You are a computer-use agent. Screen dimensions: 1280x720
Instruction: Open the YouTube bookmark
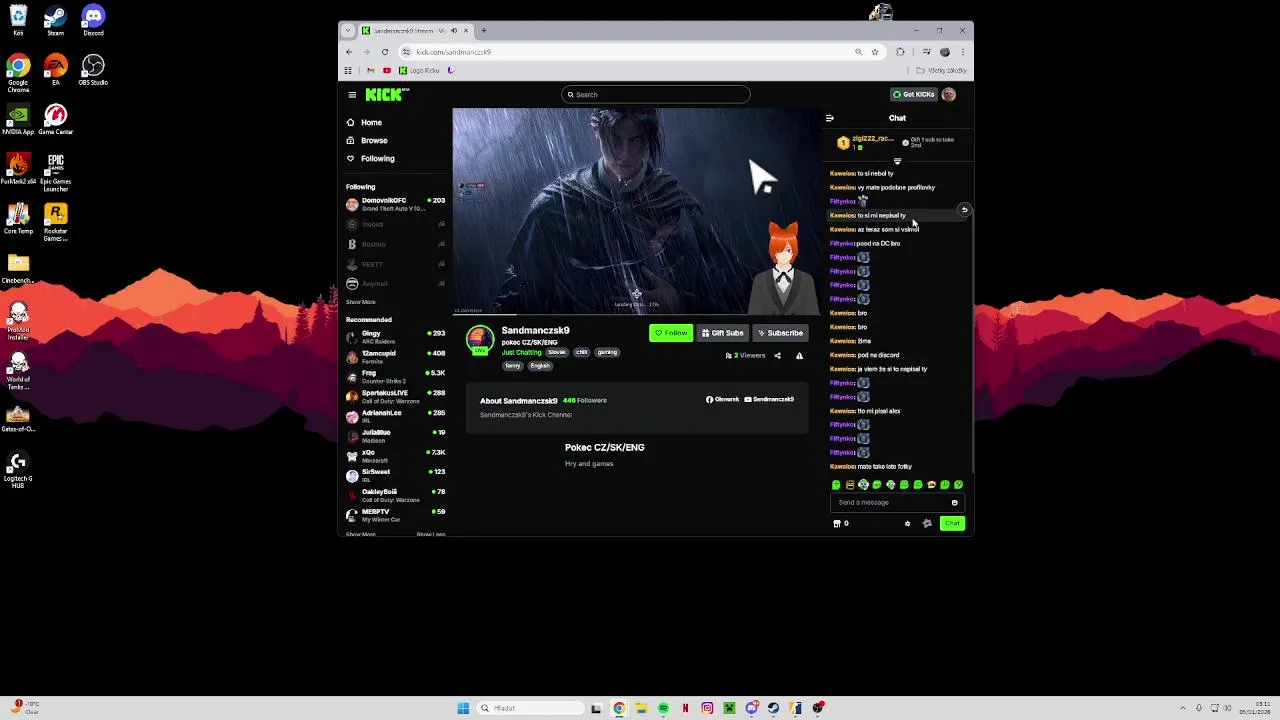pos(386,71)
